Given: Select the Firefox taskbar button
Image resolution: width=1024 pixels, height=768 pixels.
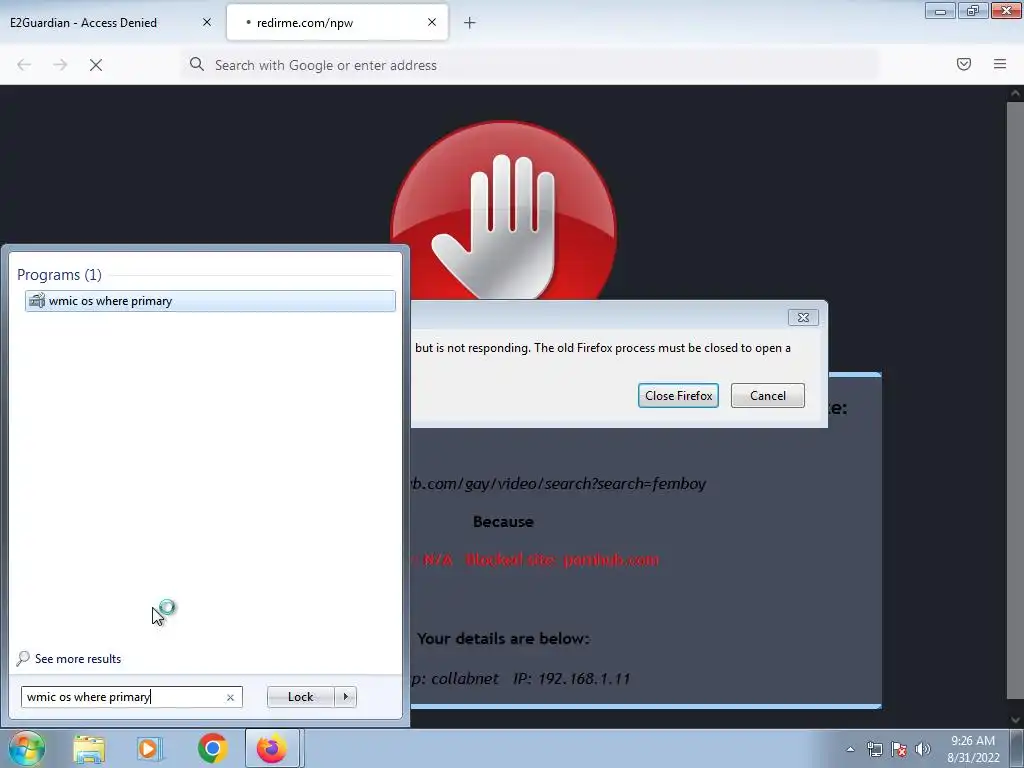Looking at the screenshot, I should pyautogui.click(x=272, y=749).
